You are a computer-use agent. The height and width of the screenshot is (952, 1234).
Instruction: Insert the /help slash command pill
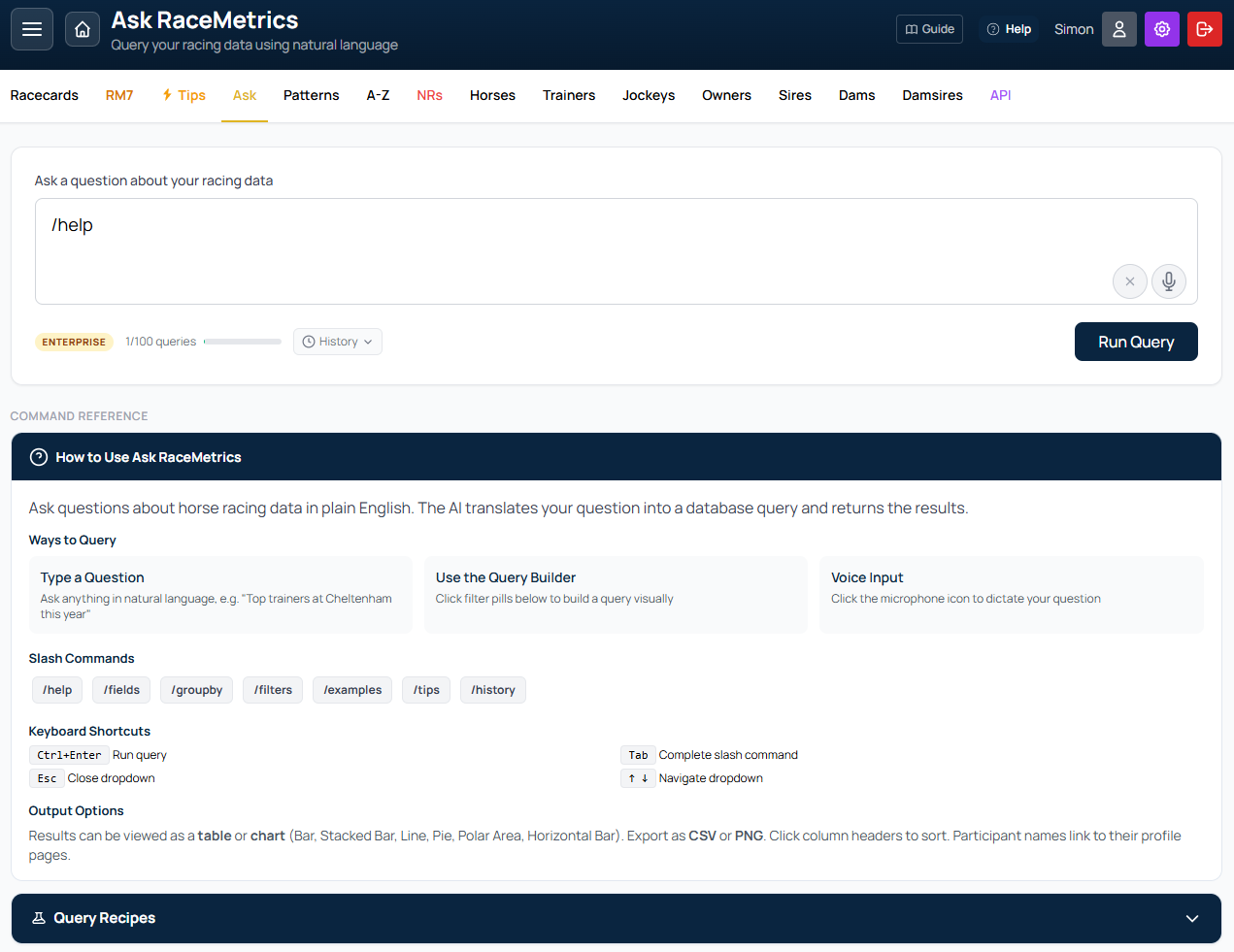tap(57, 690)
